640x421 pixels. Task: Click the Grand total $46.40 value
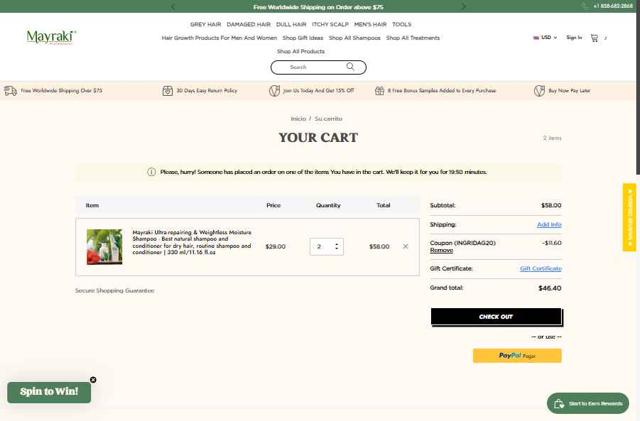pyautogui.click(x=550, y=288)
